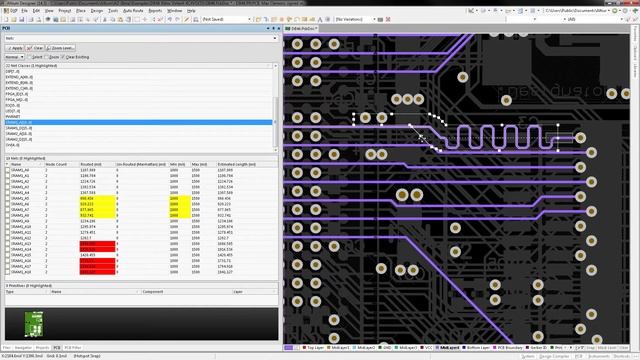Switch to the Top Layer tab
Viewport: 640px width, 360px height.
313,348
